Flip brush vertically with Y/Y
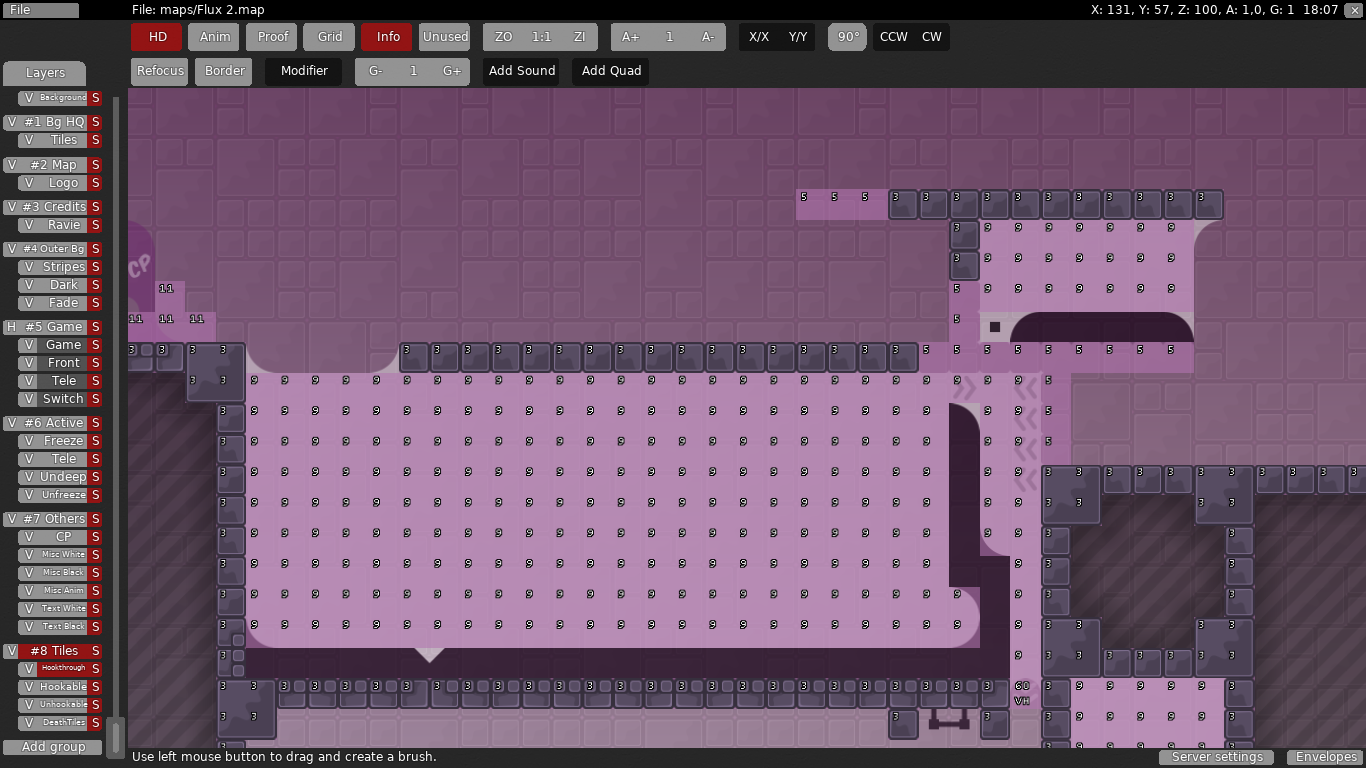 pyautogui.click(x=797, y=37)
